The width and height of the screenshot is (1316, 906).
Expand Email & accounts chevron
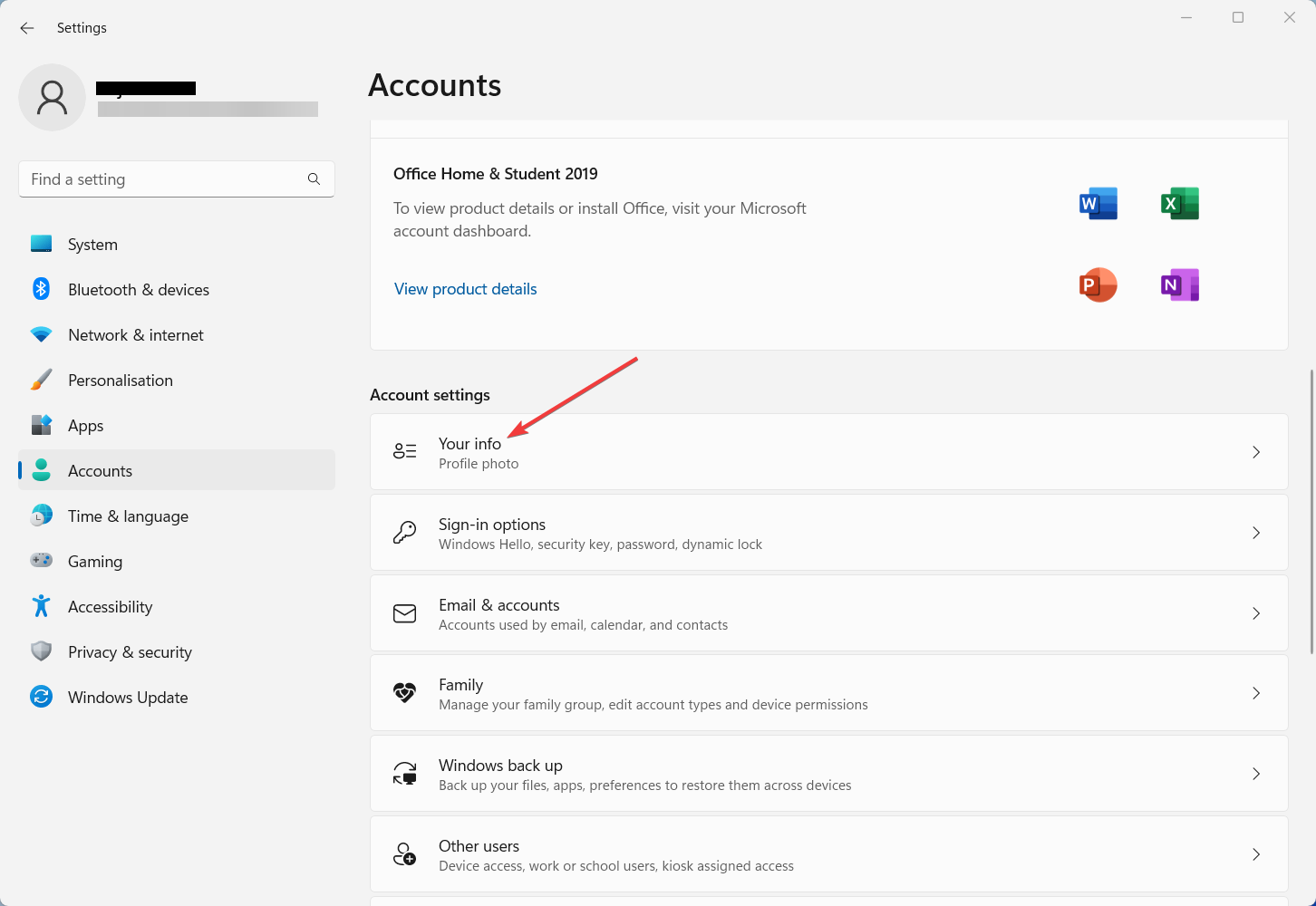click(1256, 613)
